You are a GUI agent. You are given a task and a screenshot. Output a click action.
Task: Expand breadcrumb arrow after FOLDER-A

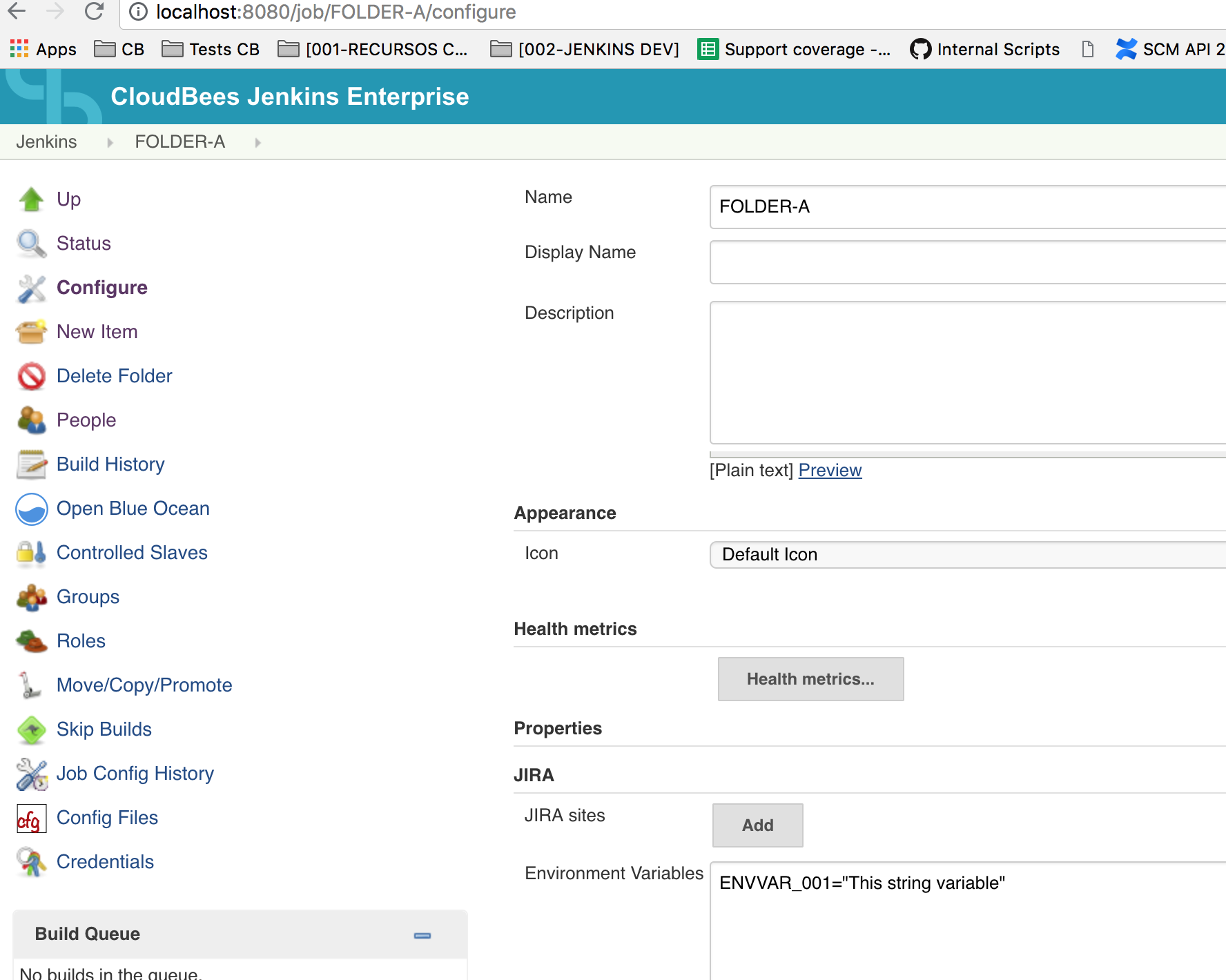click(257, 143)
